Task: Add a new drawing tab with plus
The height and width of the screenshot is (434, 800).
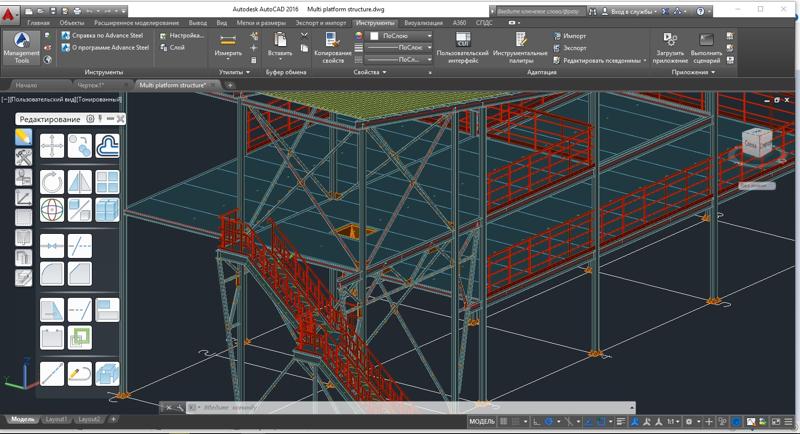Action: click(230, 85)
